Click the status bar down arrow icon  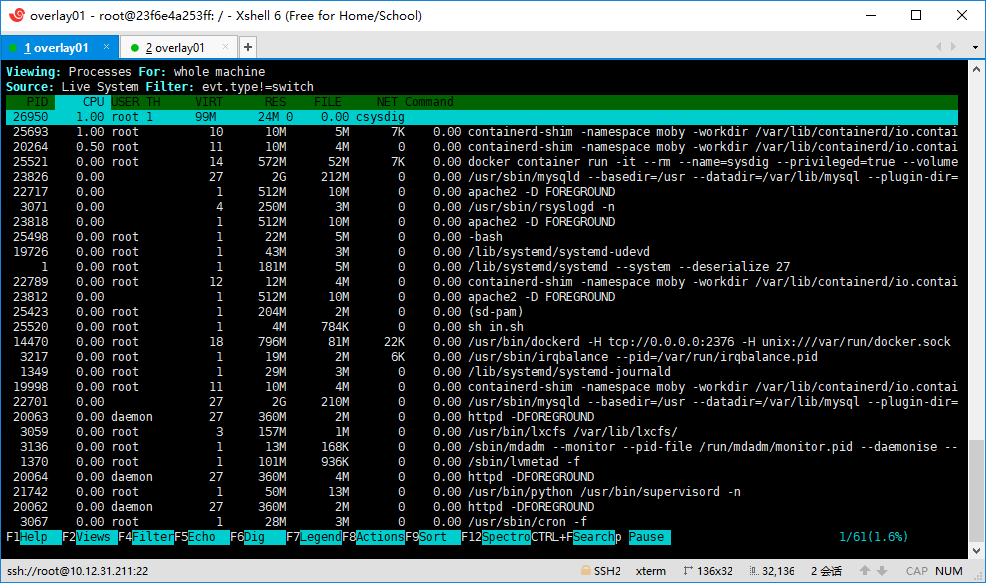tap(882, 570)
